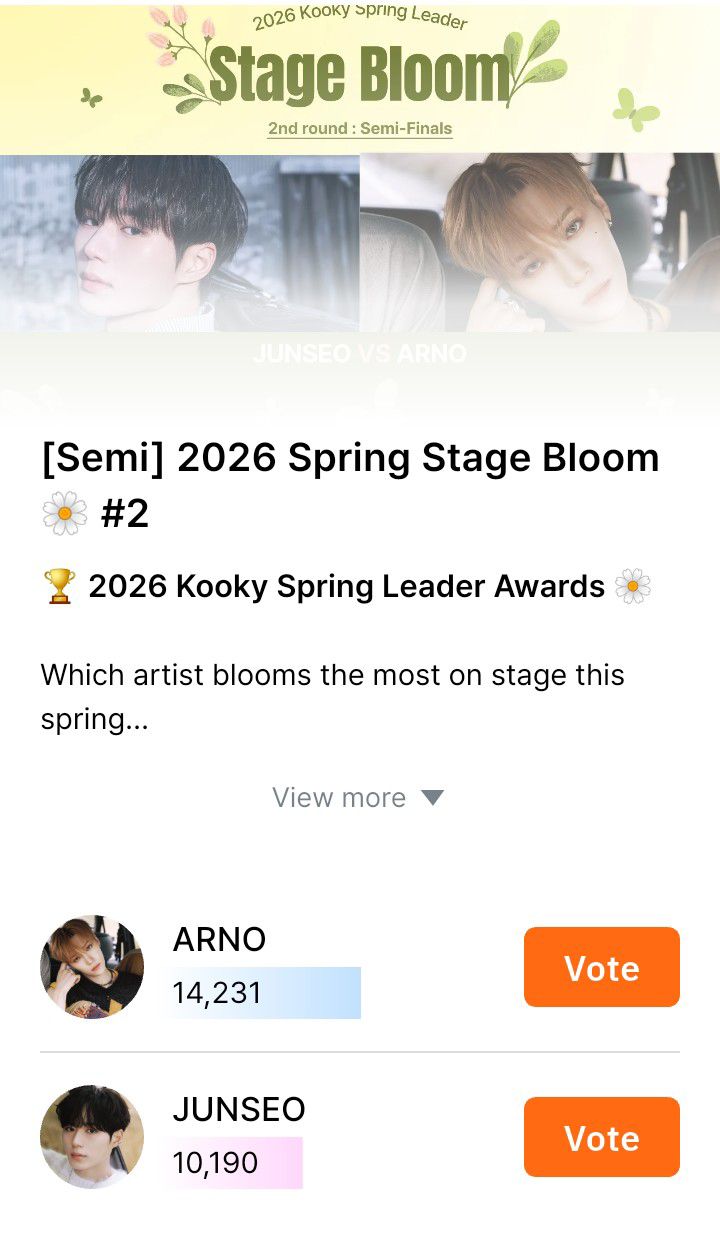Tap the light-haired ARNO banner photo
This screenshot has height=1237, width=720.
point(540,242)
